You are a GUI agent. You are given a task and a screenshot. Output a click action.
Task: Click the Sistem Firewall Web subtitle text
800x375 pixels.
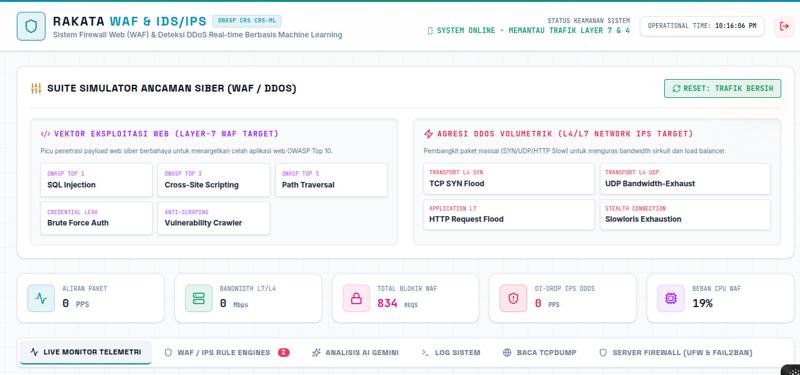[x=197, y=35]
